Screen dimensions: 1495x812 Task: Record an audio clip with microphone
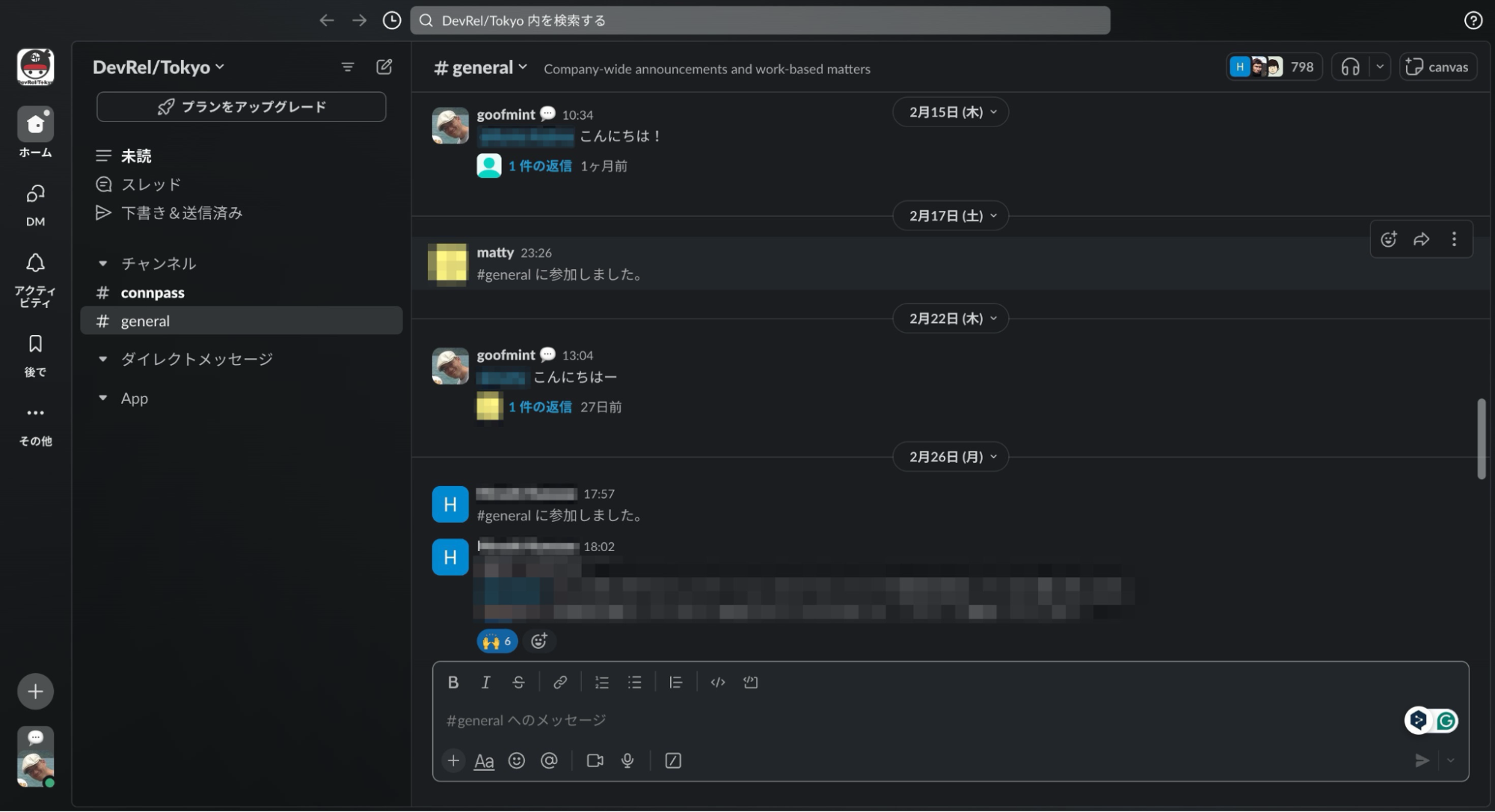(627, 761)
